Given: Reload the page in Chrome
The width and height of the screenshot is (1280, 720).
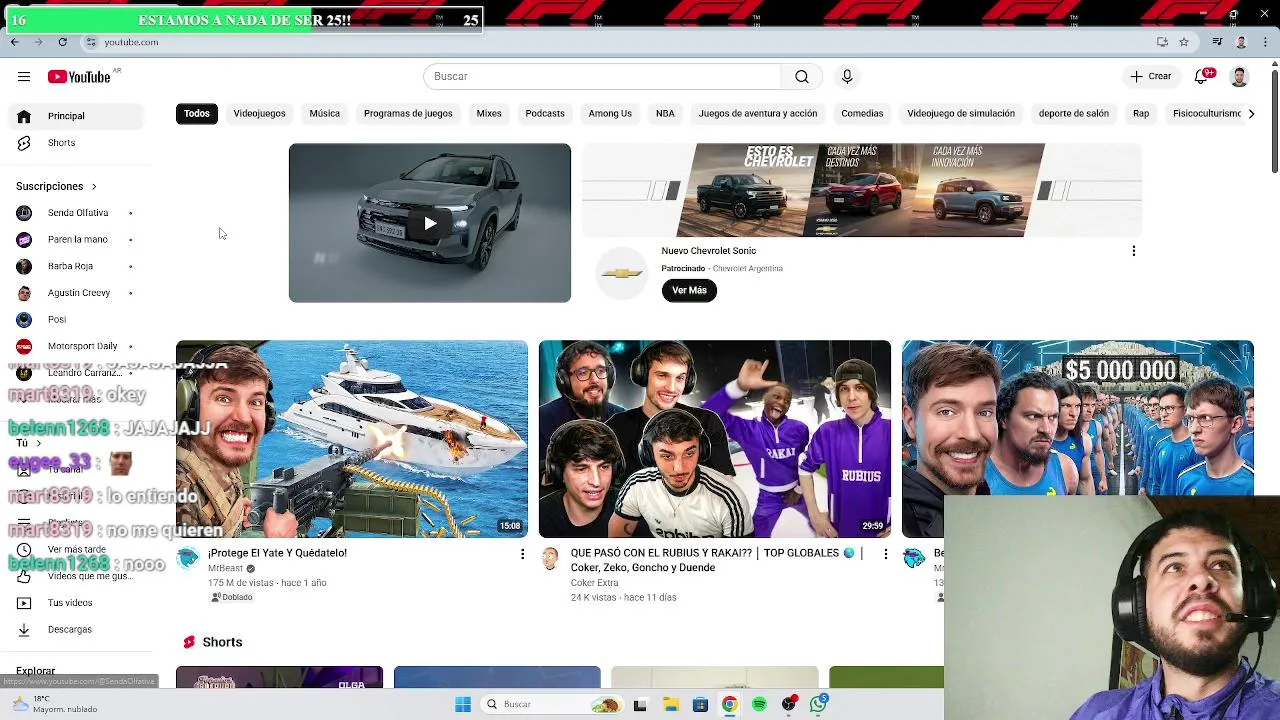Looking at the screenshot, I should (62, 42).
